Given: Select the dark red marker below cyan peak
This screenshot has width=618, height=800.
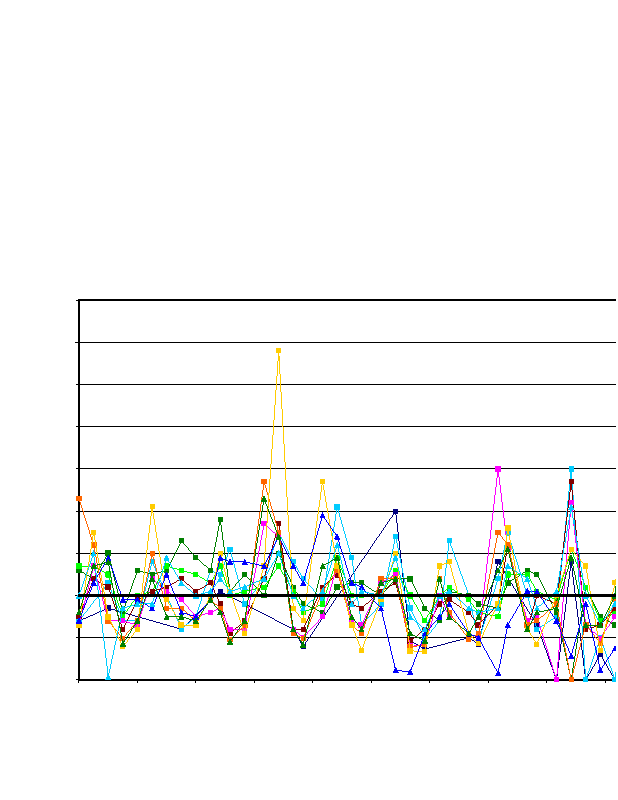Looking at the screenshot, I should tap(571, 481).
